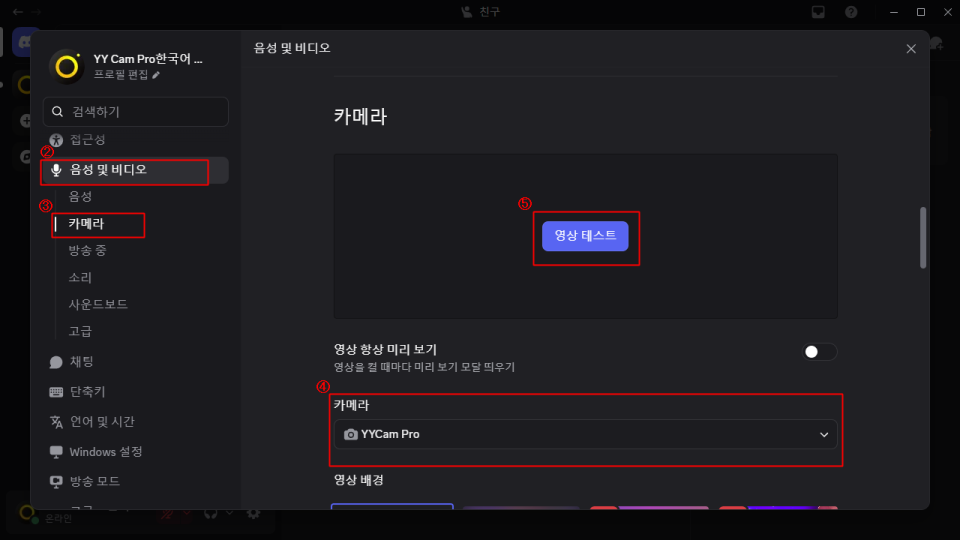Click the chat bubble icon for 채팅
The height and width of the screenshot is (540, 960).
click(56, 362)
